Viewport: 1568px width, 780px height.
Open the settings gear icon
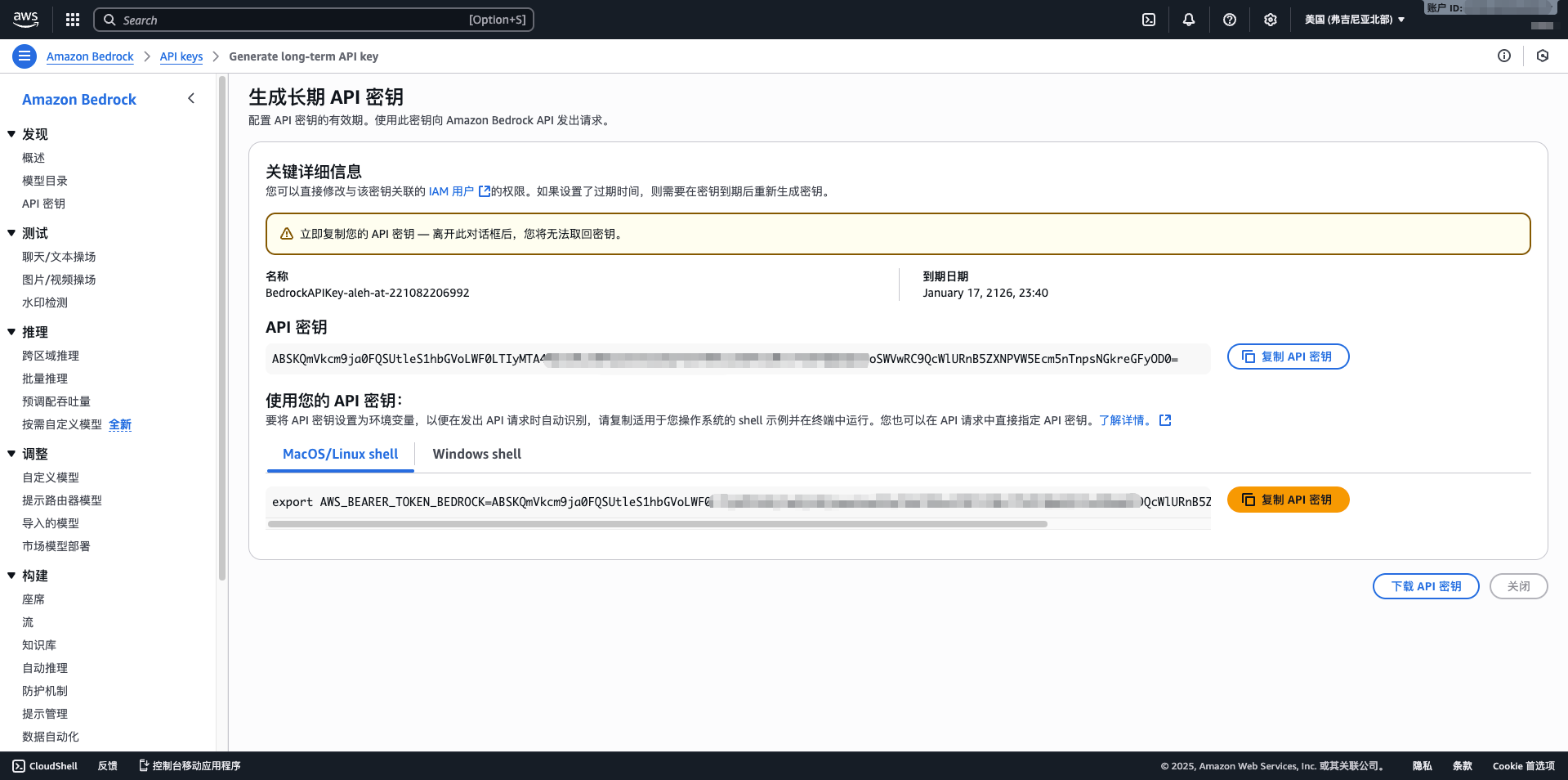1270,19
